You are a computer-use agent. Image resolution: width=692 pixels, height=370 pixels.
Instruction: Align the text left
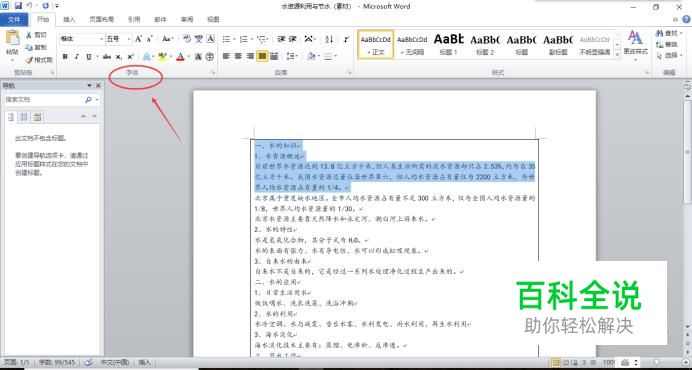click(227, 57)
